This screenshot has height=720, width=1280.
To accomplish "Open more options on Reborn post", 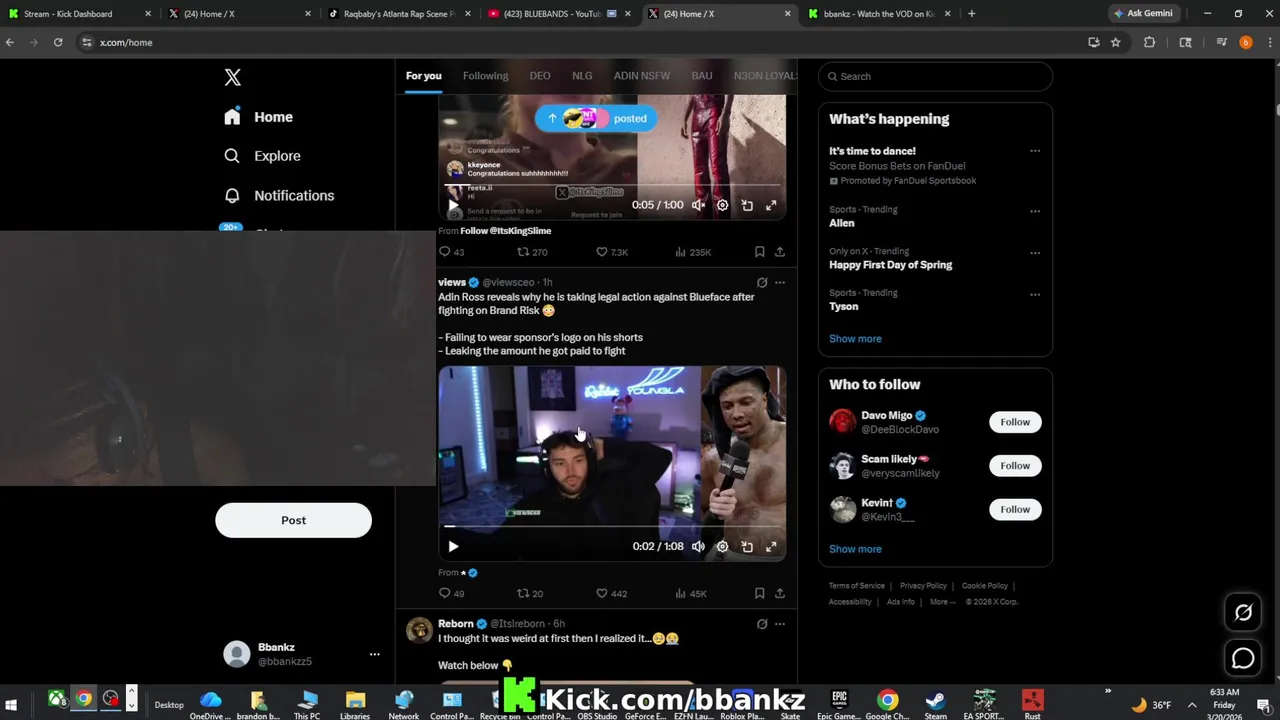I will point(780,624).
